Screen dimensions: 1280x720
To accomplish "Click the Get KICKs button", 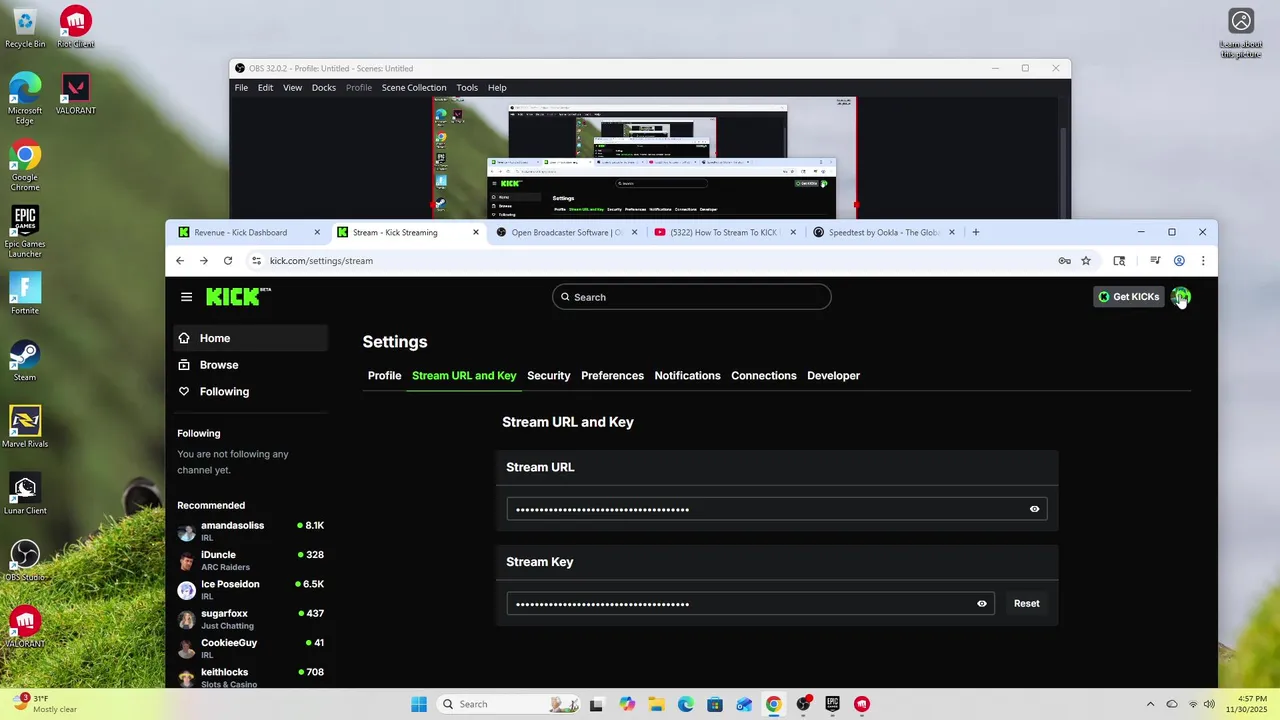I will pyautogui.click(x=1128, y=297).
